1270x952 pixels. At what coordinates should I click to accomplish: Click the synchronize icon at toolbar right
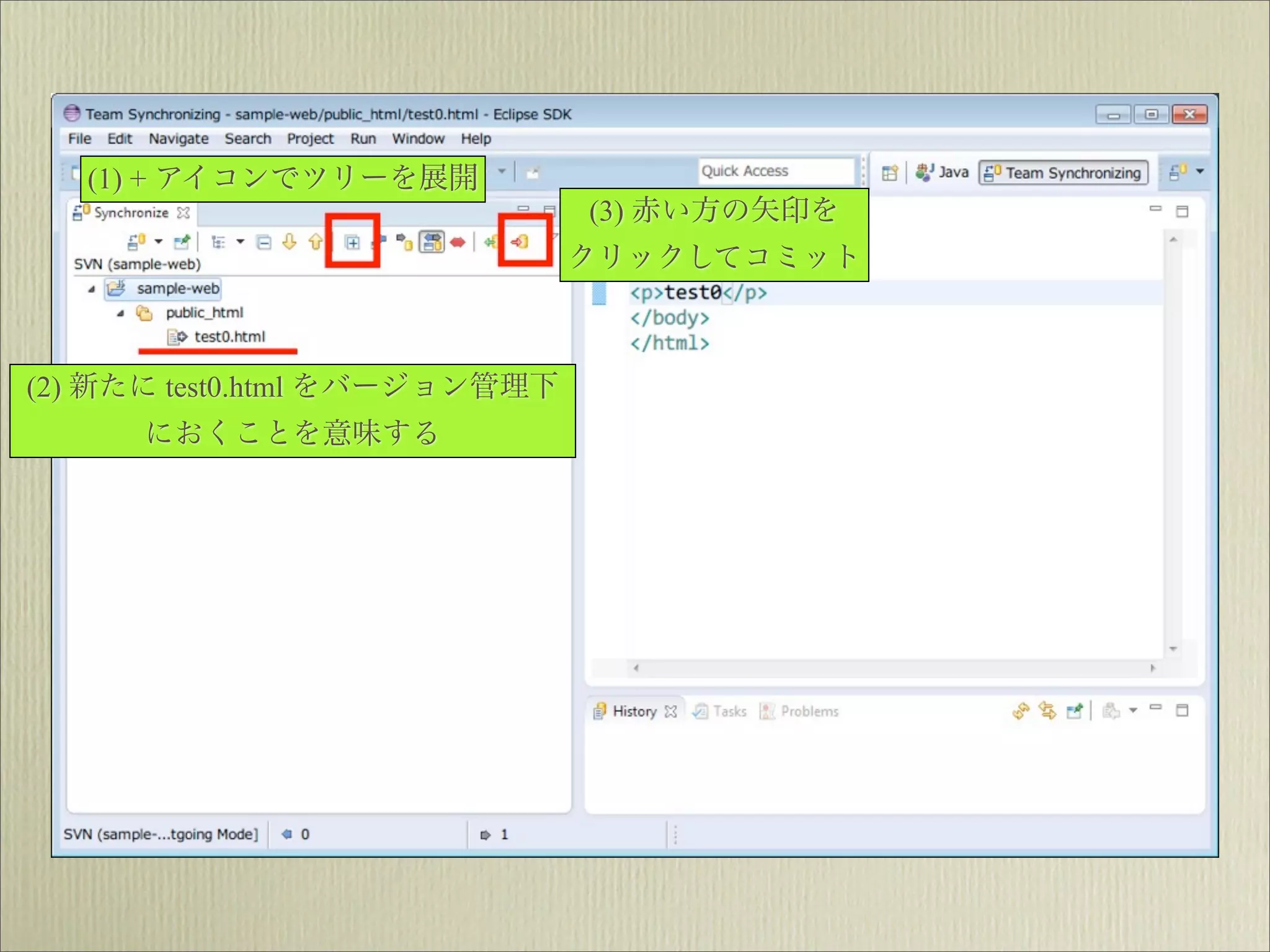pos(1178,172)
